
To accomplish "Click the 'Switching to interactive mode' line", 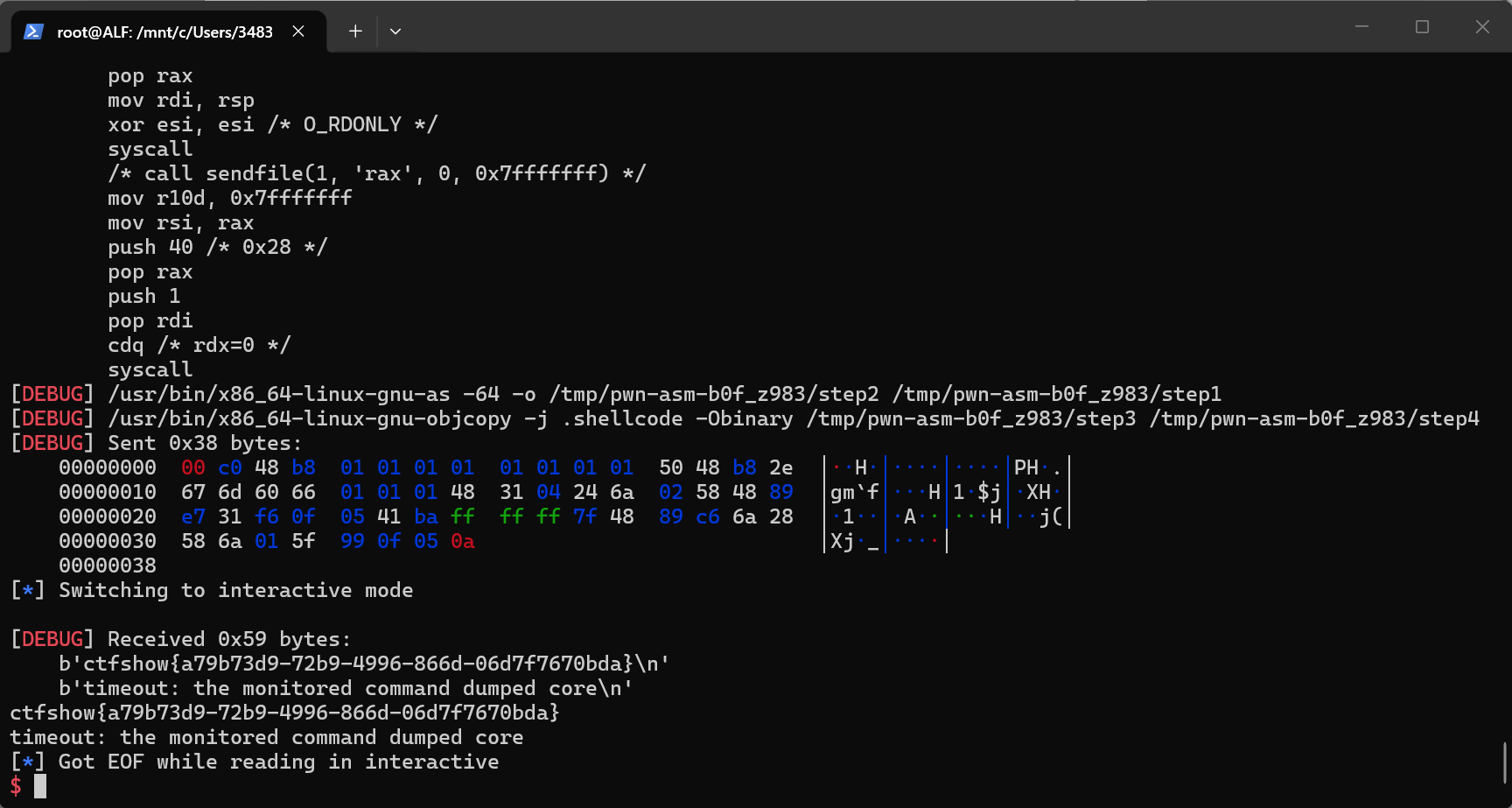I will pyautogui.click(x=212, y=590).
